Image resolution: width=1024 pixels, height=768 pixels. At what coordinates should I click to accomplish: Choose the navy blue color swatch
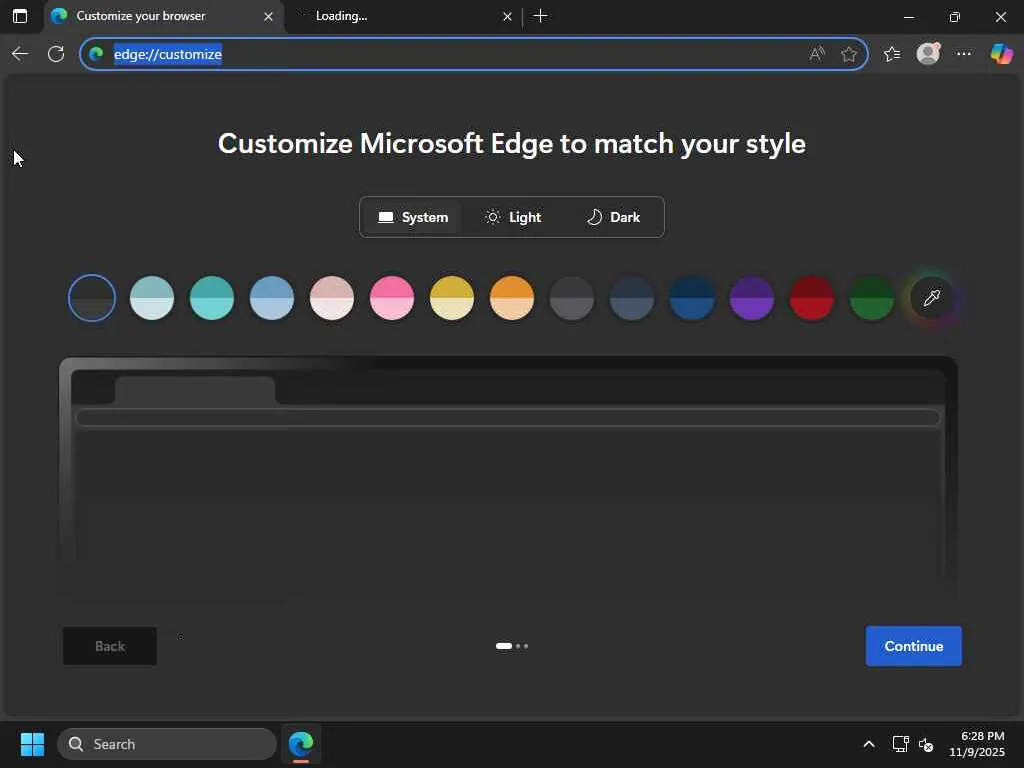[x=692, y=298]
